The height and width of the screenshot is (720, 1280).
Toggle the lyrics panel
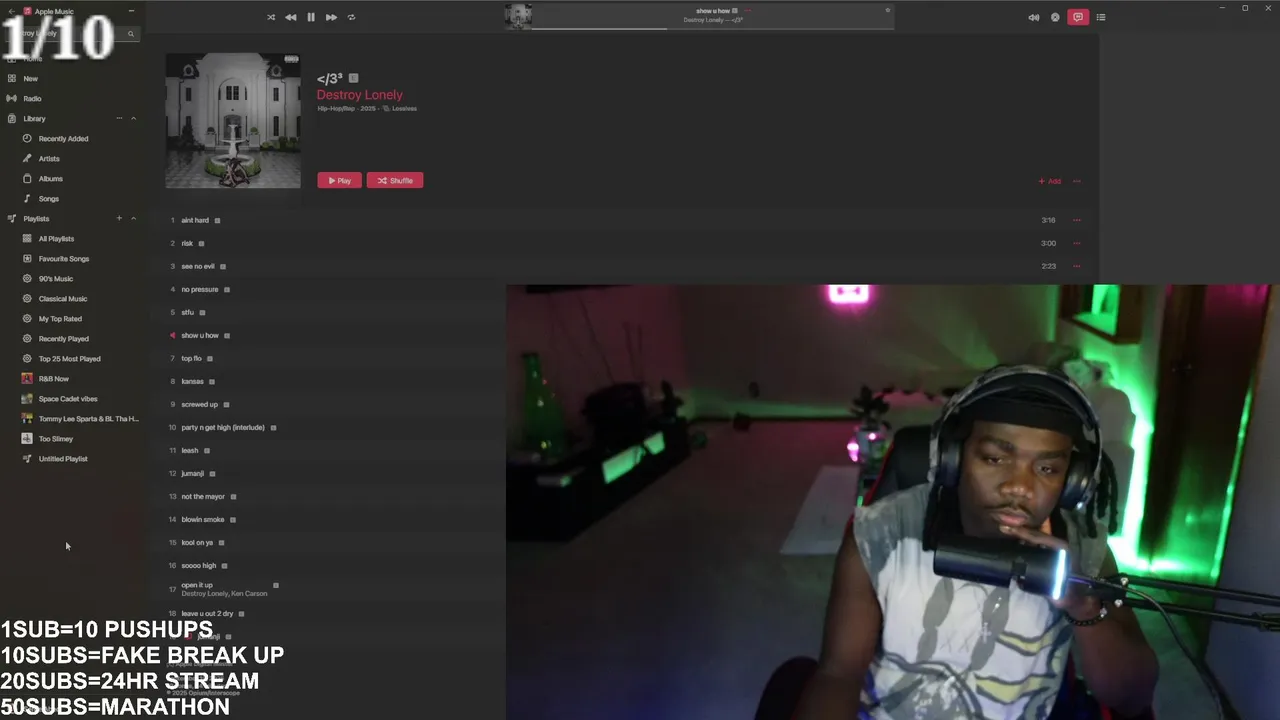click(x=1077, y=17)
